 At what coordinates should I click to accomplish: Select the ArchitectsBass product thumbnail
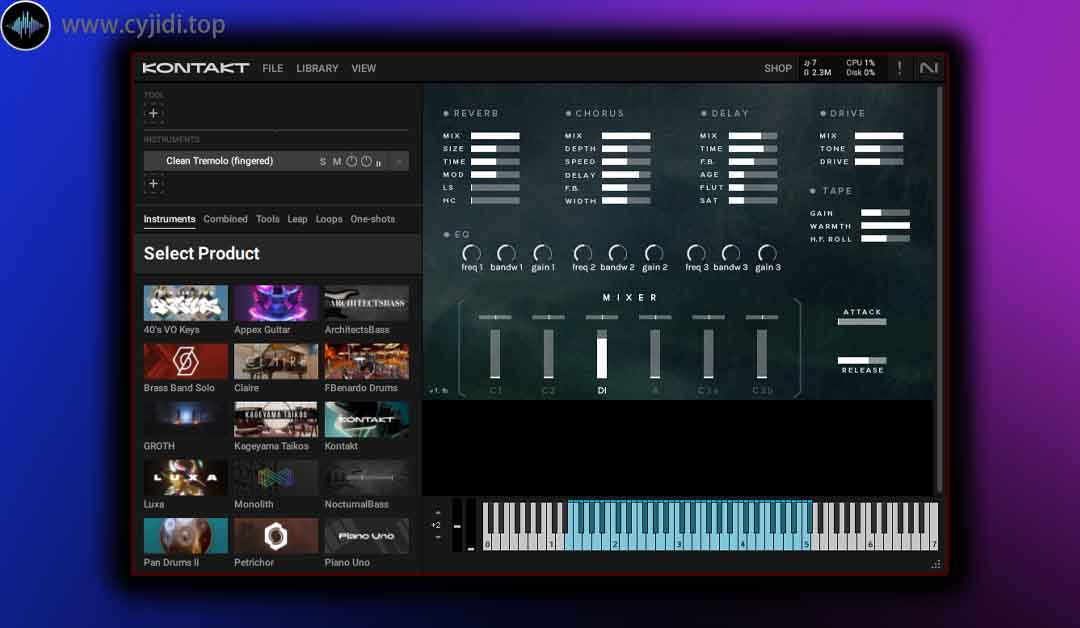click(366, 303)
